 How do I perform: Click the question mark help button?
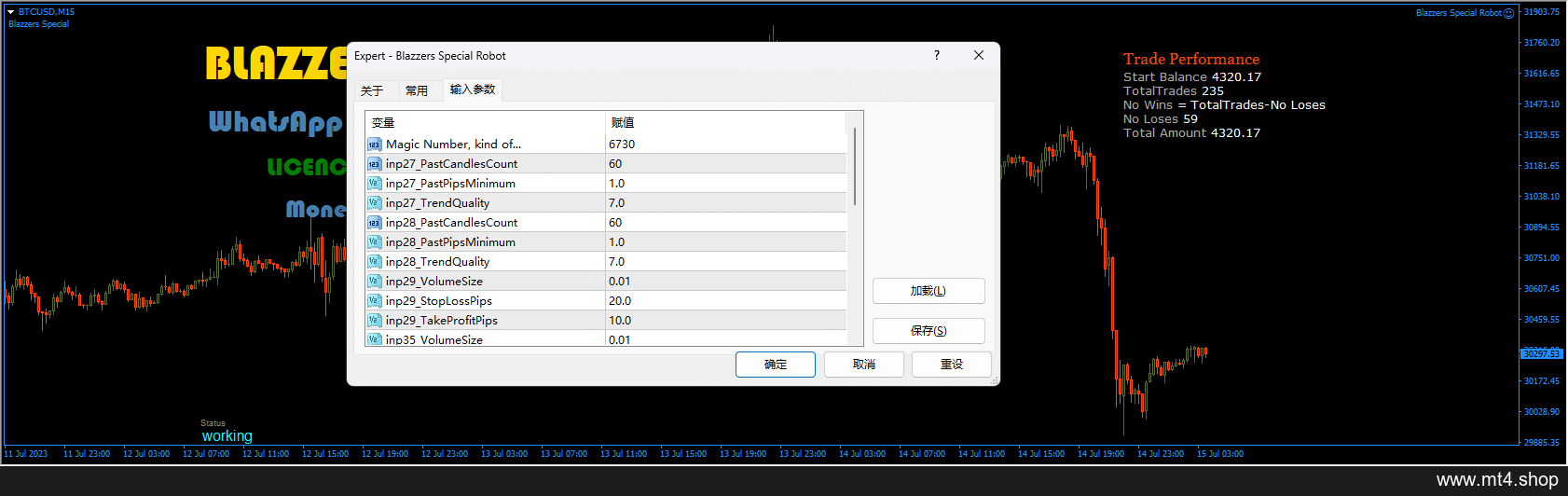tap(937, 56)
